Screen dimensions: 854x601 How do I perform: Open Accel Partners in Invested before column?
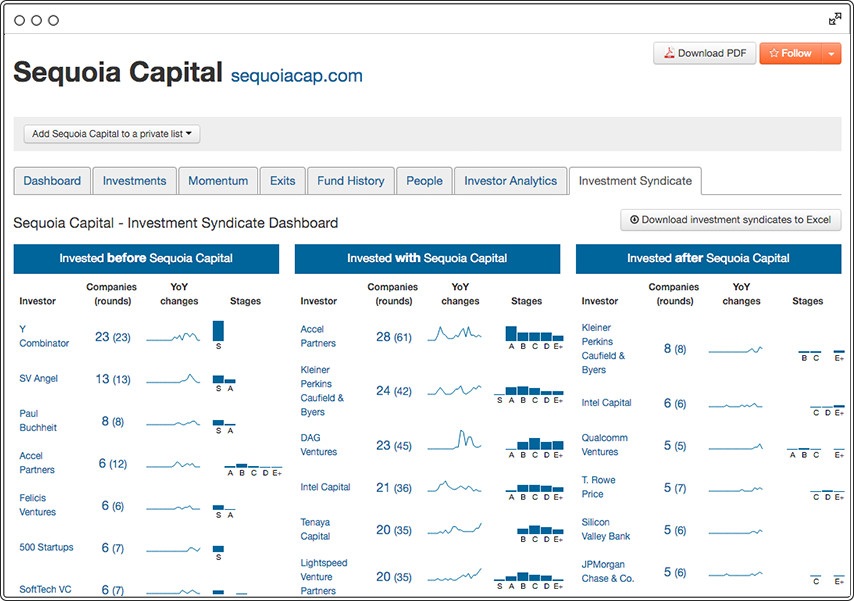(x=36, y=463)
